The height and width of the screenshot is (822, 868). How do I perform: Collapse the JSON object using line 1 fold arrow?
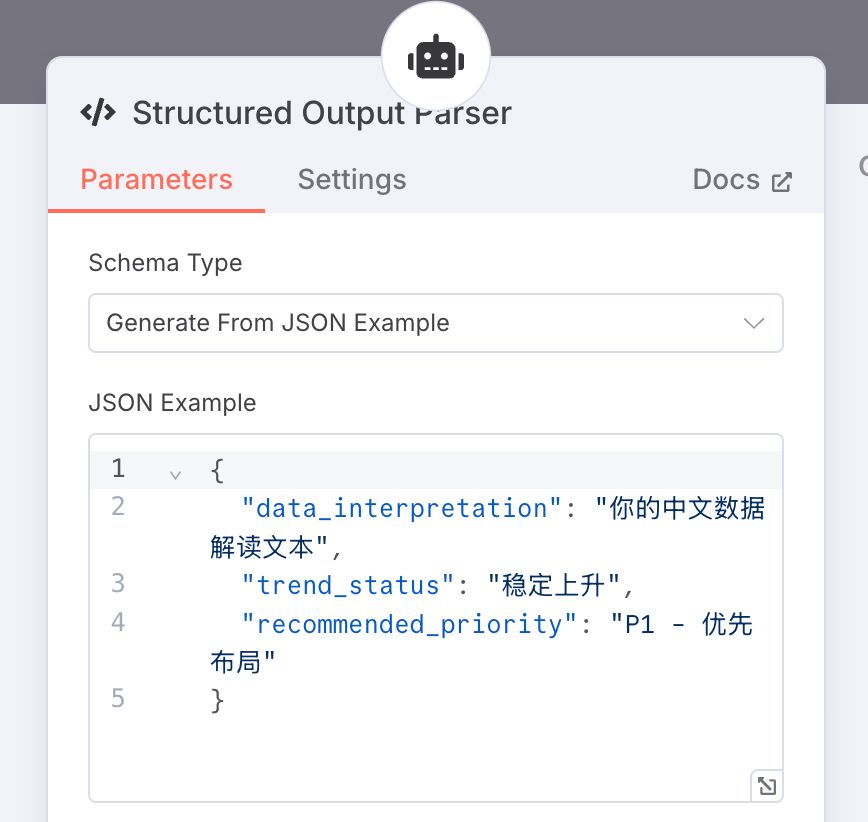(x=176, y=473)
